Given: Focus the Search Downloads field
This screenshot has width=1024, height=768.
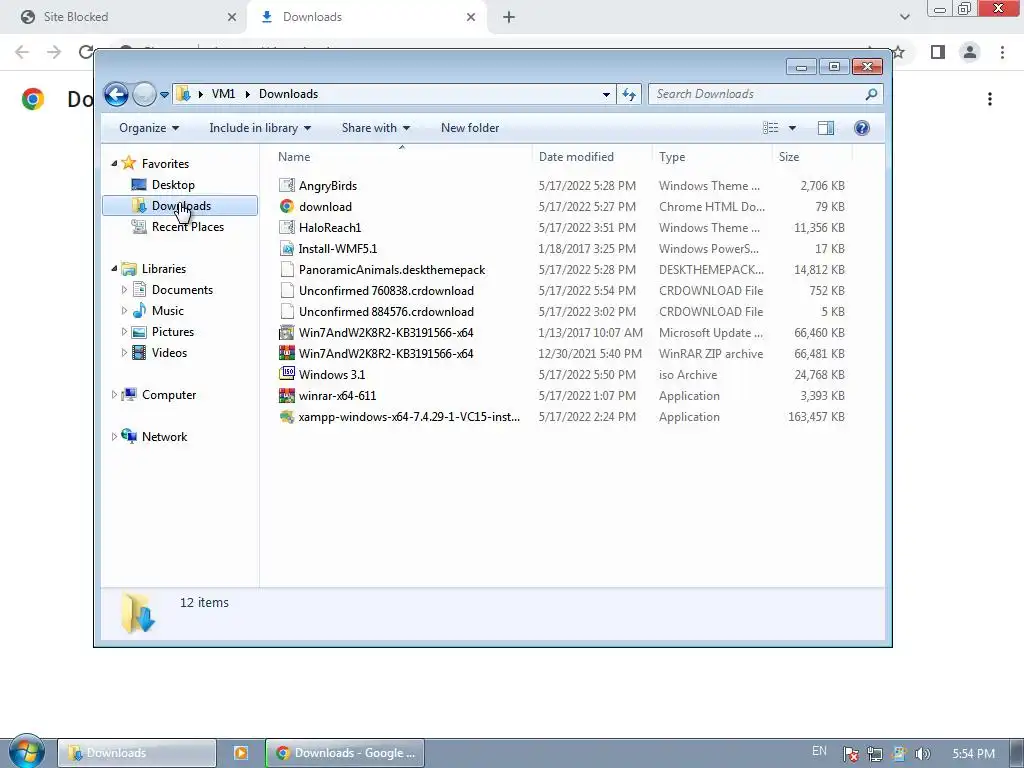Looking at the screenshot, I should pos(765,94).
